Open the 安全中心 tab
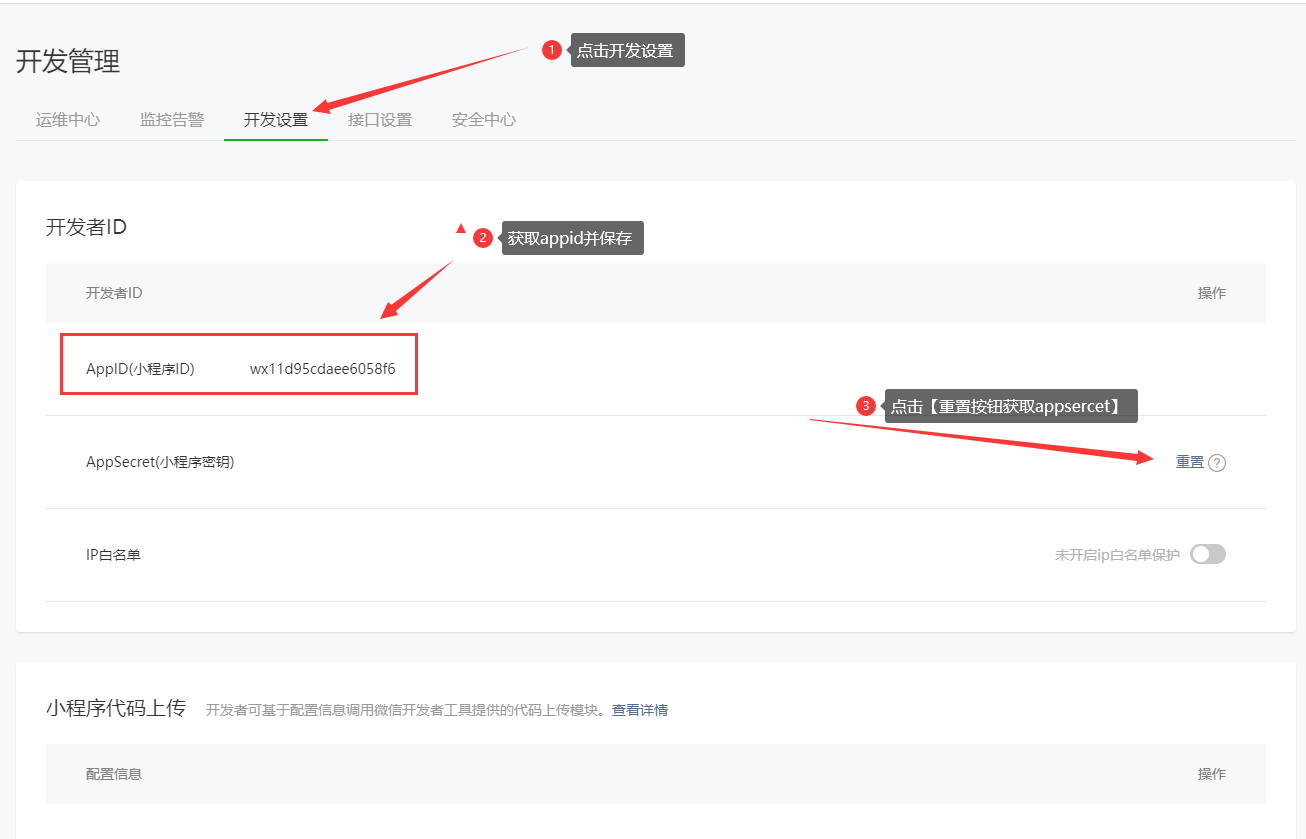This screenshot has height=839, width=1306. 484,120
